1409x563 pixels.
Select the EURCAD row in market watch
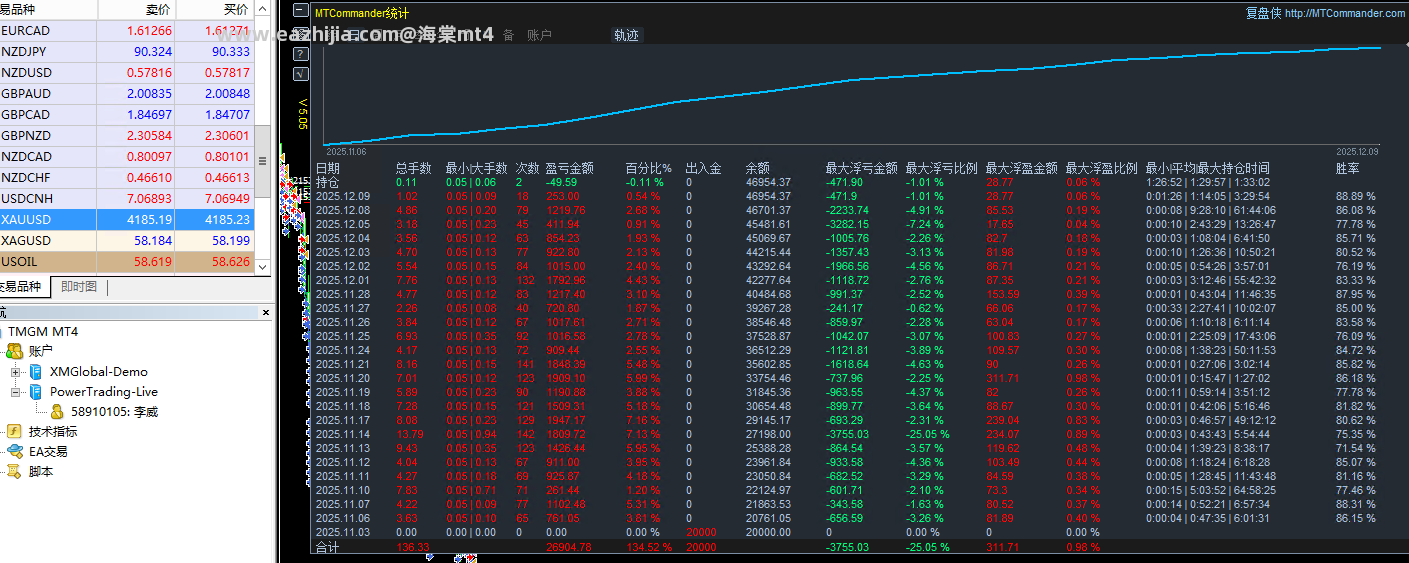[127, 31]
